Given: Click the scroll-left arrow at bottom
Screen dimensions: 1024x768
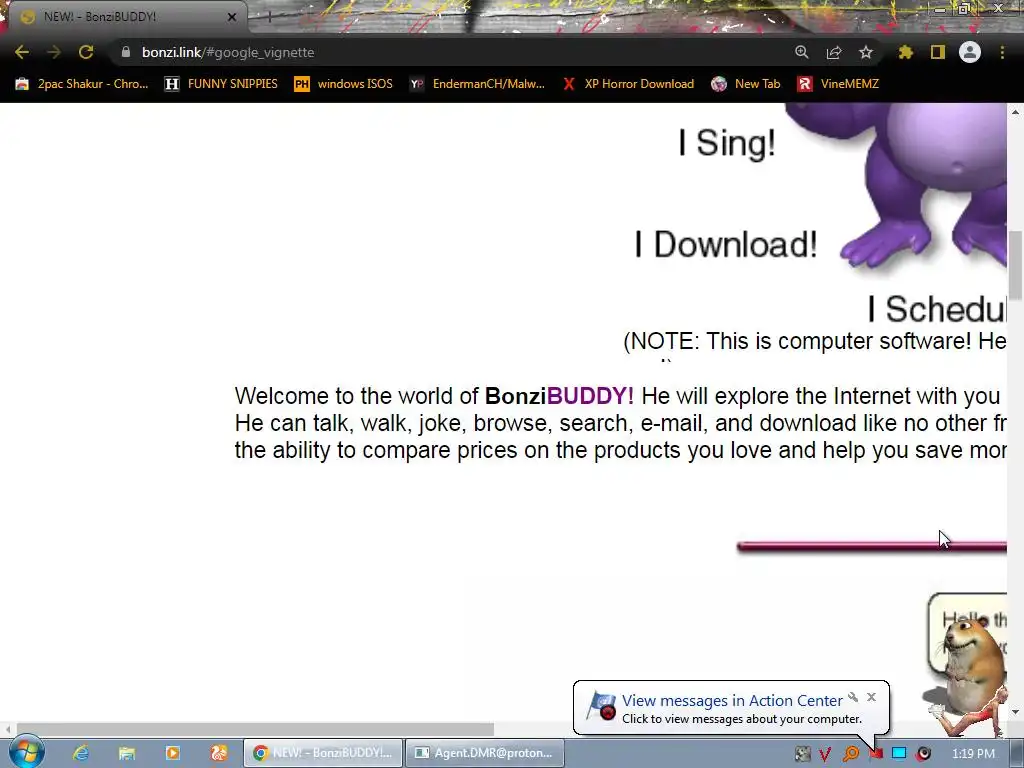Looking at the screenshot, I should pos(7,729).
